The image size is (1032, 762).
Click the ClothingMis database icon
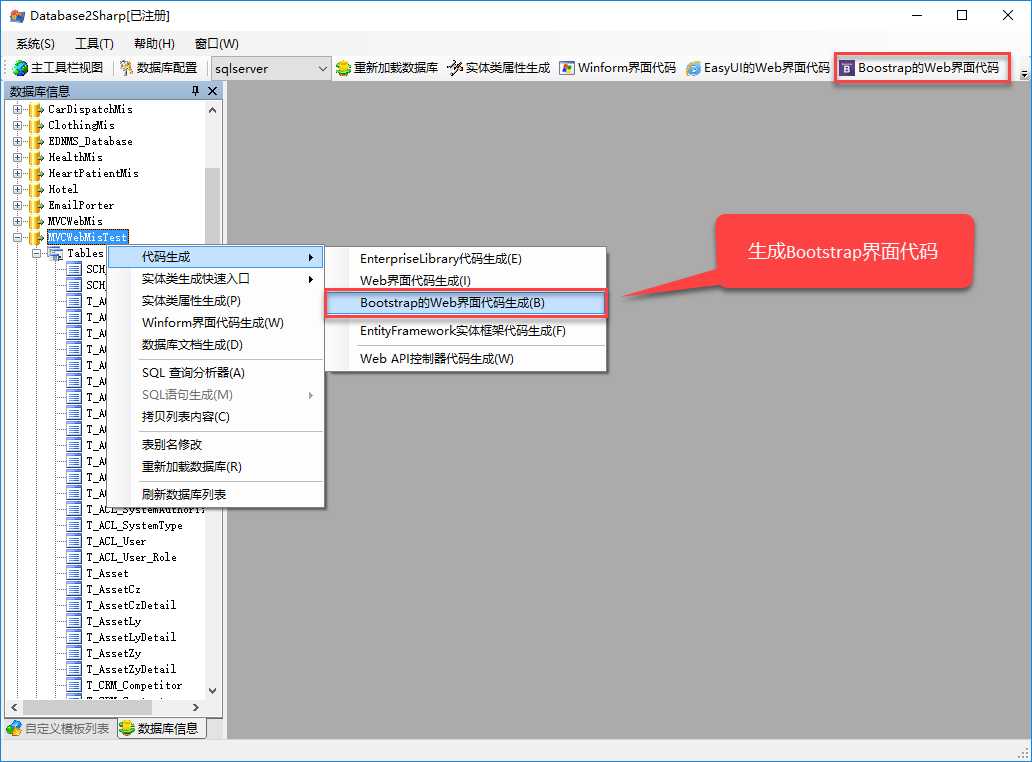(x=36, y=125)
